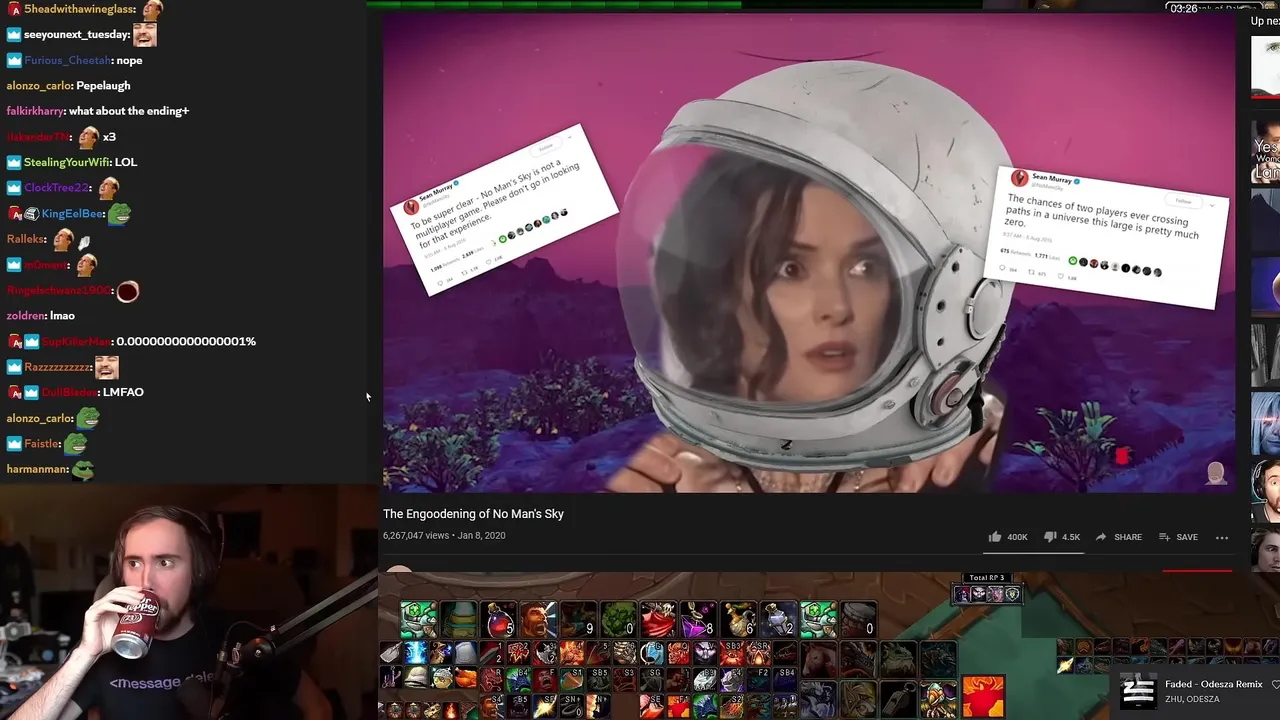
Task: Click the 'ZHU, ODESZA' artist names
Action: 1192,699
